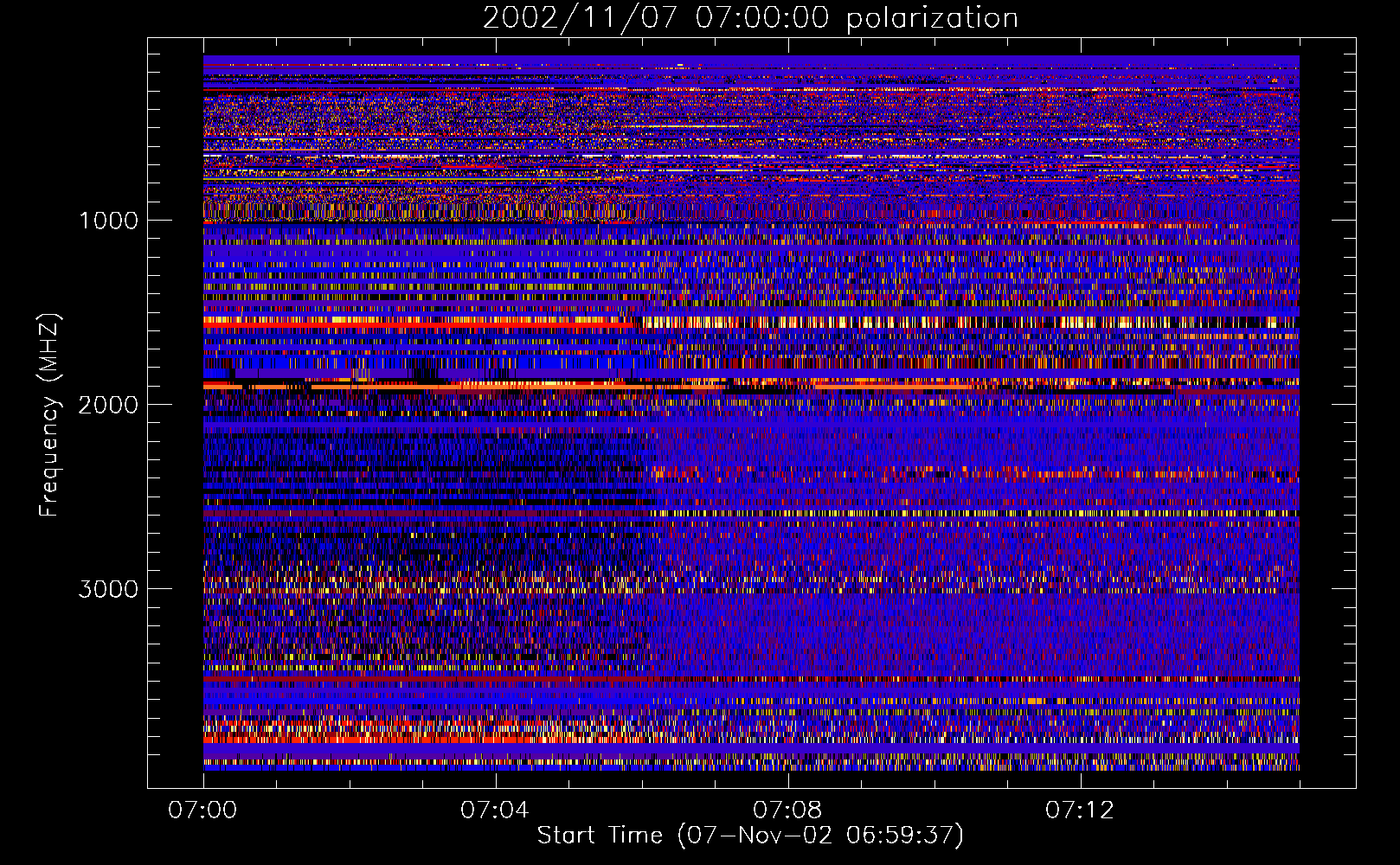The image size is (1400, 865).
Task: Click the 'Frequency (MHZ)' axis label
Action: (x=49, y=415)
